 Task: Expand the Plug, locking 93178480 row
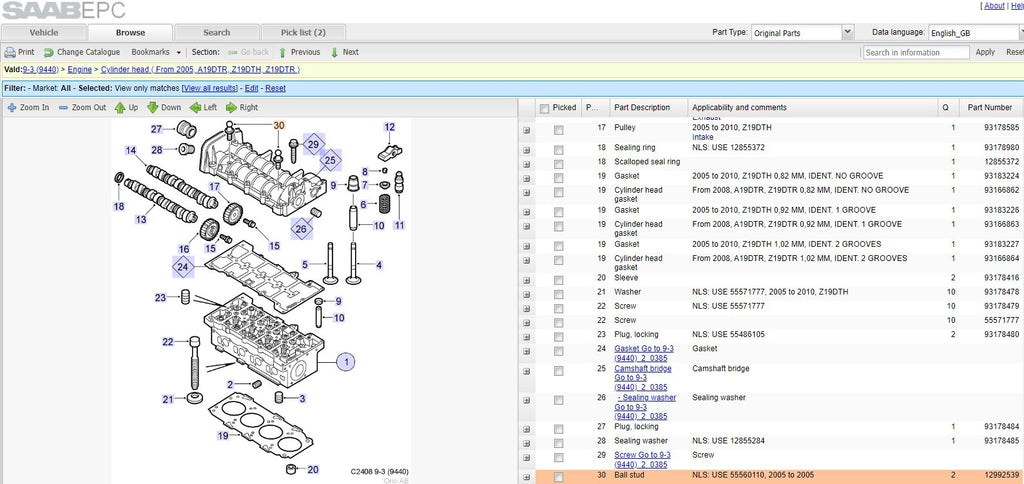(526, 337)
